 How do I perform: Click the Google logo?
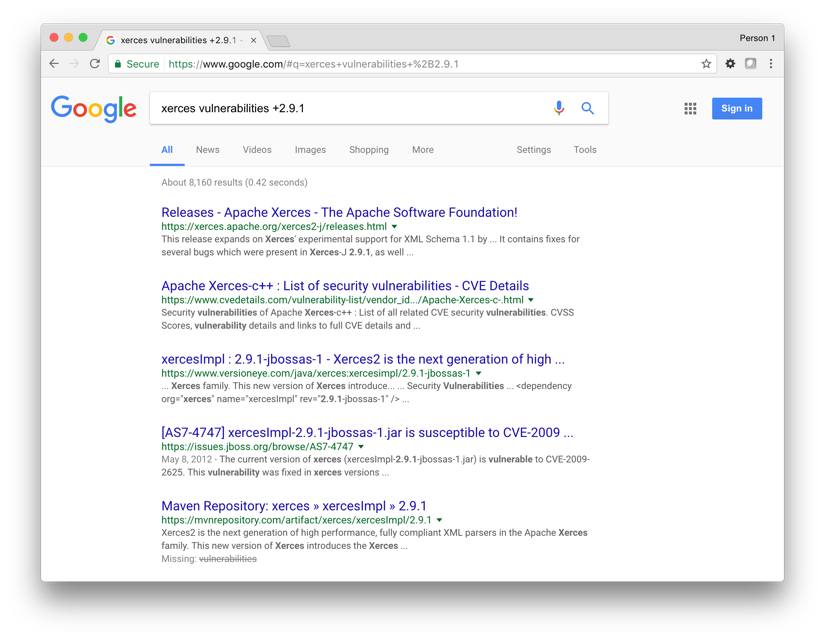(94, 108)
